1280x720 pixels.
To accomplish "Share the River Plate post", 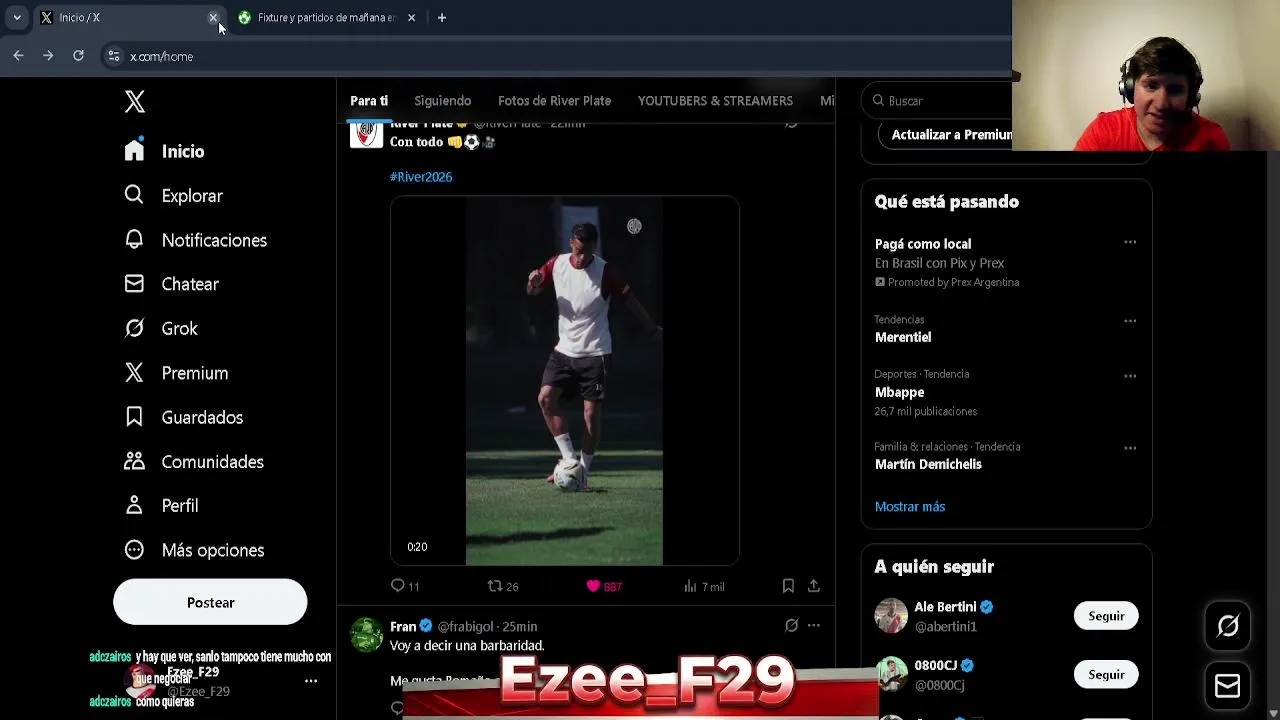I will click(x=814, y=586).
